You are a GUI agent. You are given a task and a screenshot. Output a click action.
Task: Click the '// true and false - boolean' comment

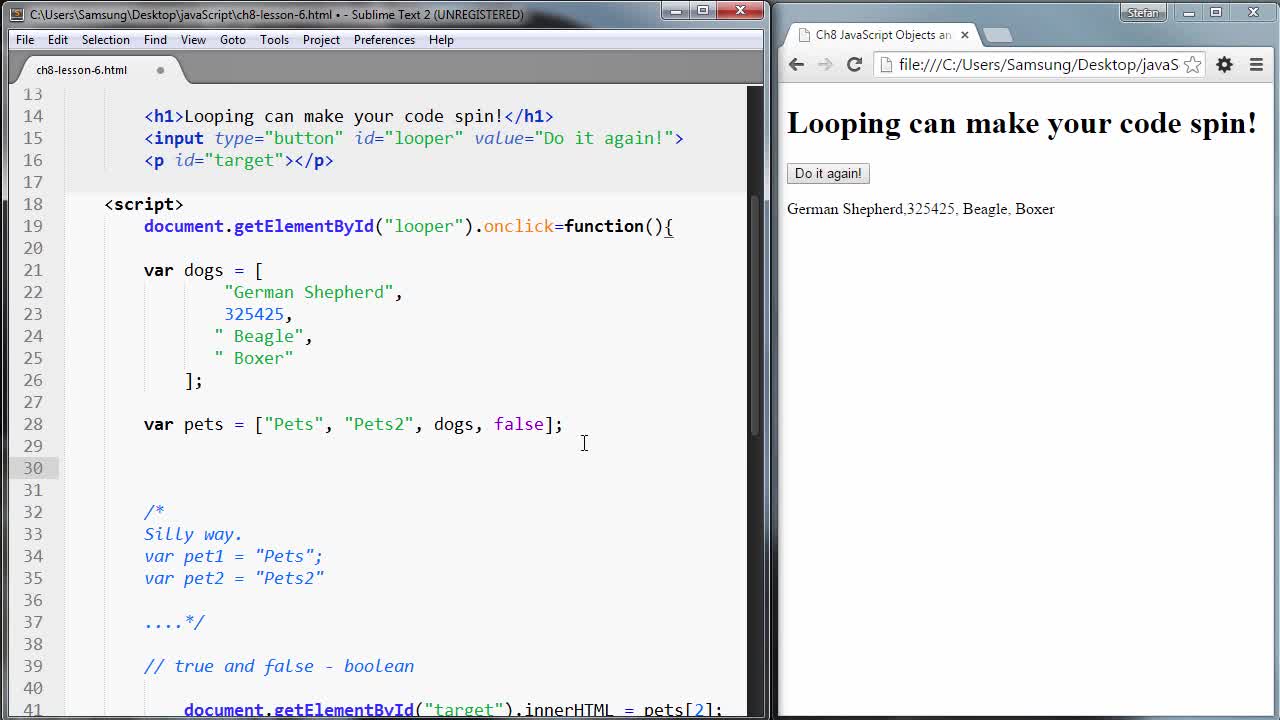[x=279, y=666]
